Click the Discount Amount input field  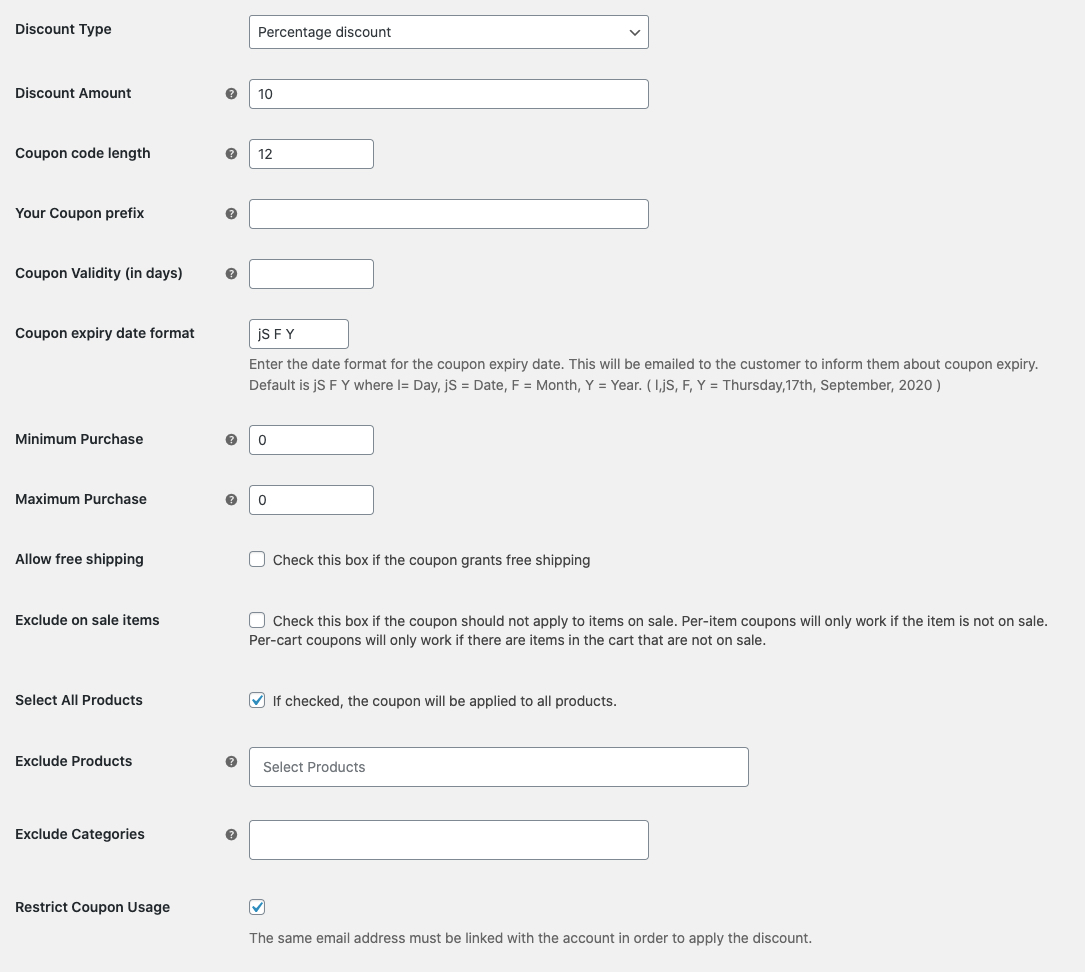click(x=448, y=94)
